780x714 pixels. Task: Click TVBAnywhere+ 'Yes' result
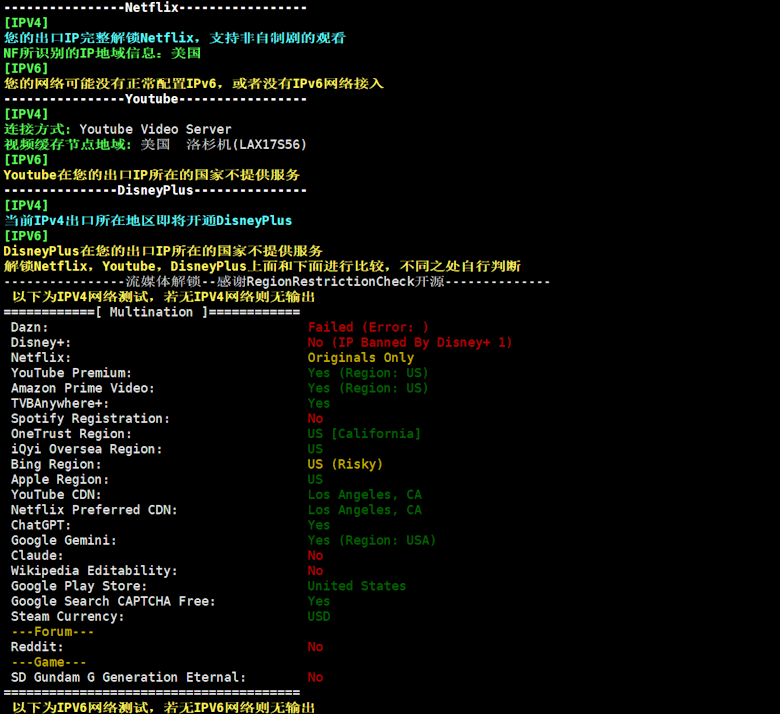[319, 404]
